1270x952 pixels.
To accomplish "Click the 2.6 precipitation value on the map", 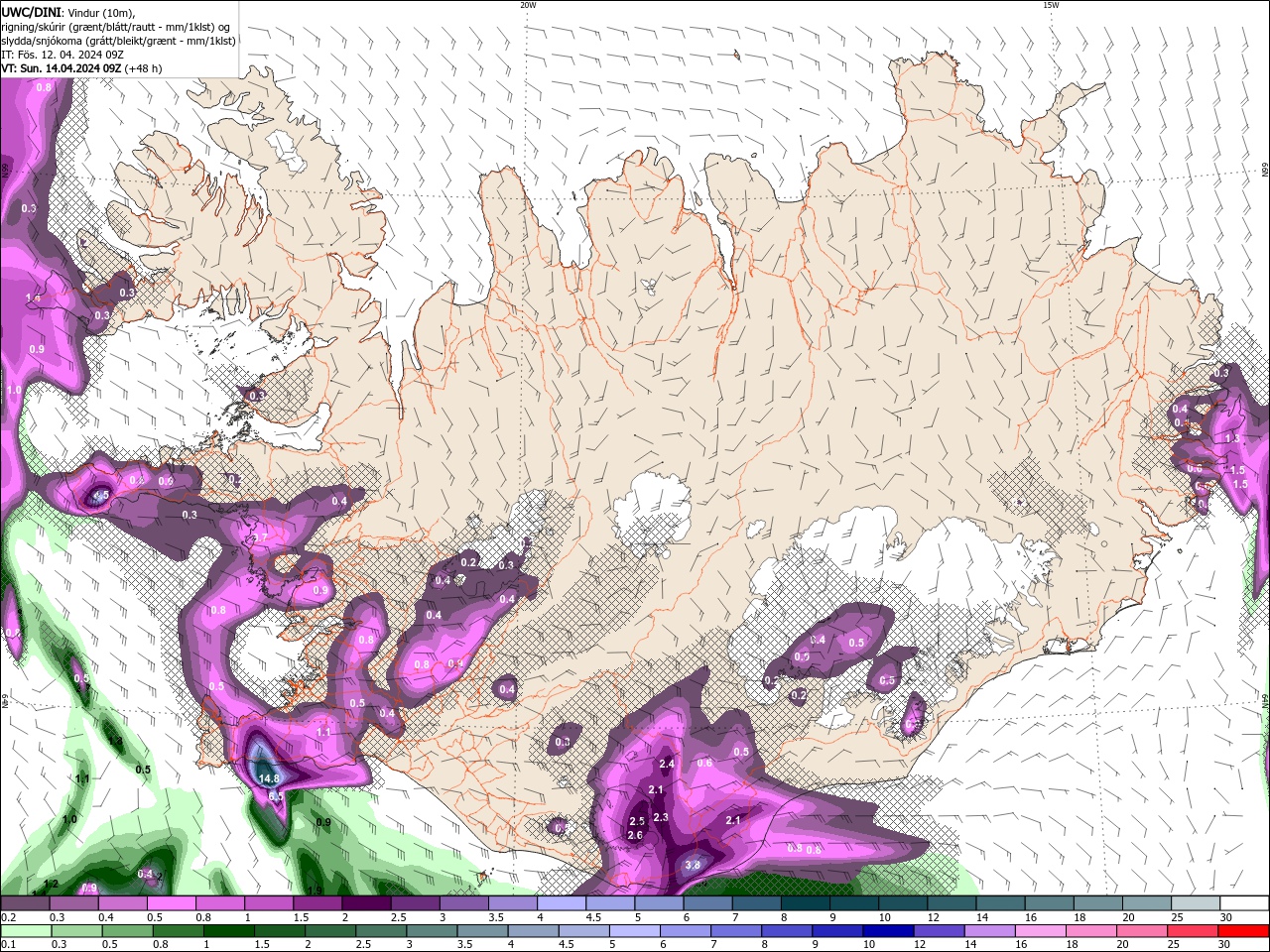I will click(x=635, y=835).
